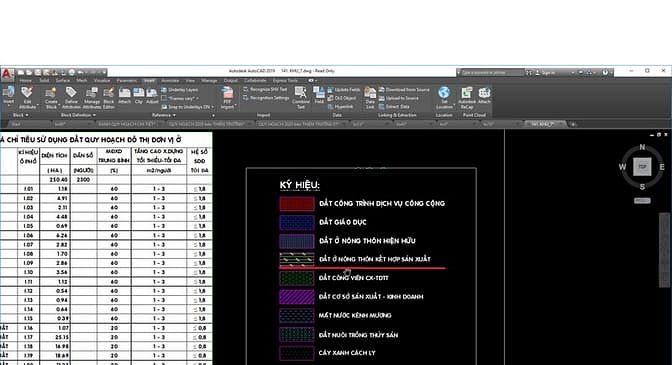Click New in the quick access toolbar
The height and width of the screenshot is (365, 672).
[x=21, y=72]
